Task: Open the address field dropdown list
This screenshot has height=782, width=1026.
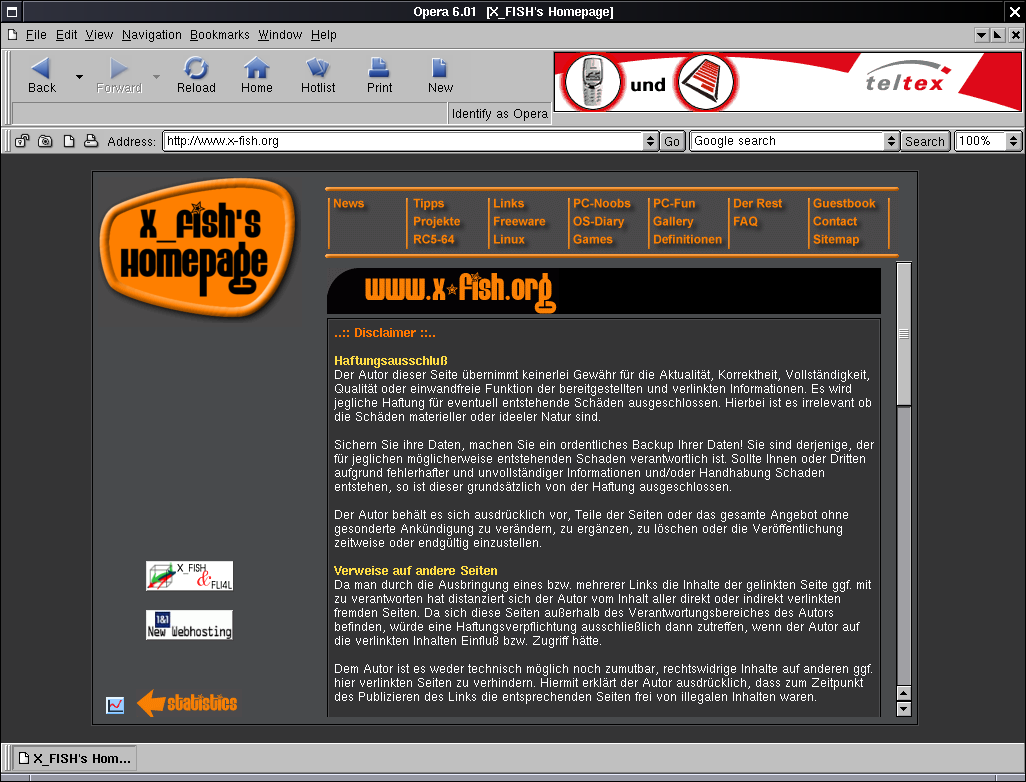Action: pos(650,141)
